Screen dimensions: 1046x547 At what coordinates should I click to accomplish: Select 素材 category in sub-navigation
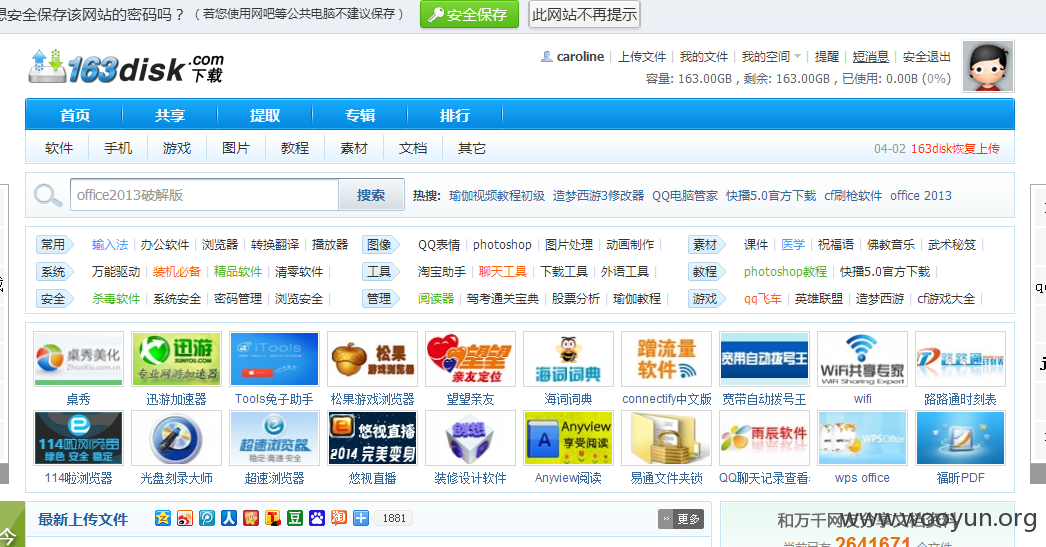coord(354,148)
